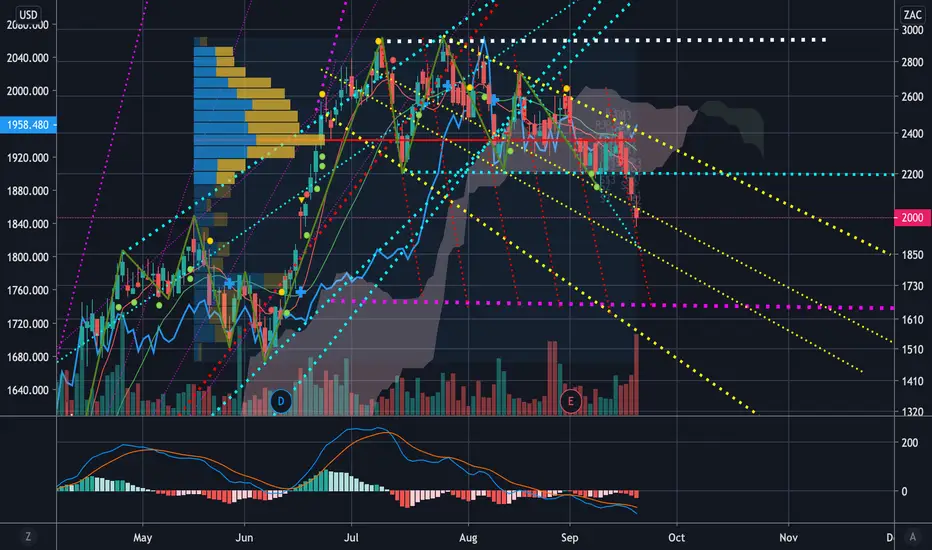Click the Oct date label
Screen dimensions: 932x550
(676, 538)
